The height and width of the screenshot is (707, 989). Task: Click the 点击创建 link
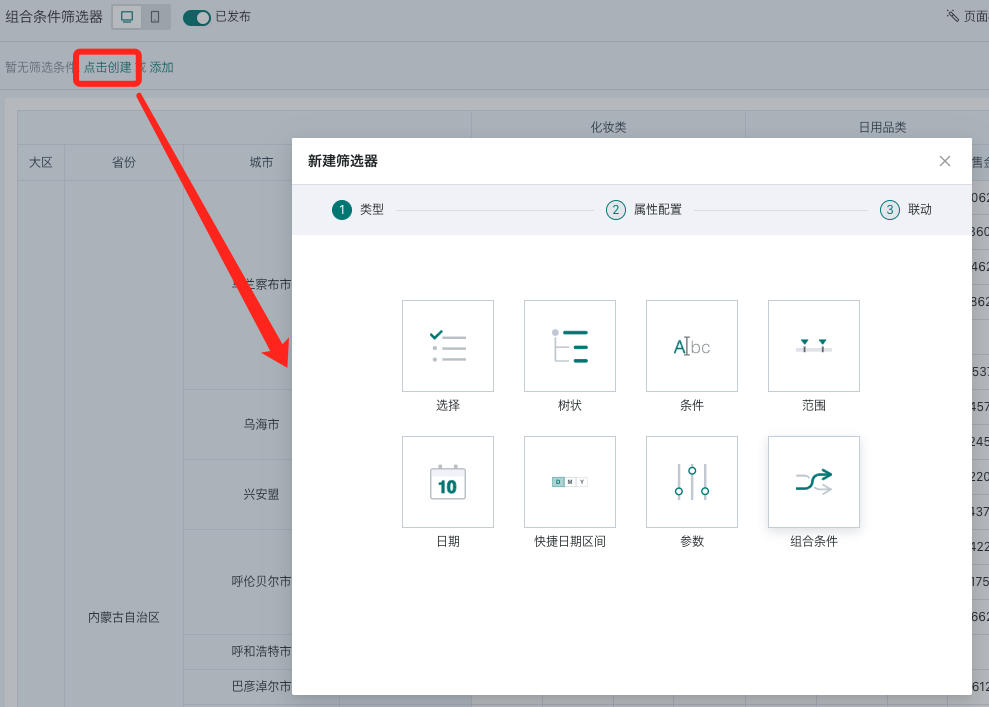point(107,67)
